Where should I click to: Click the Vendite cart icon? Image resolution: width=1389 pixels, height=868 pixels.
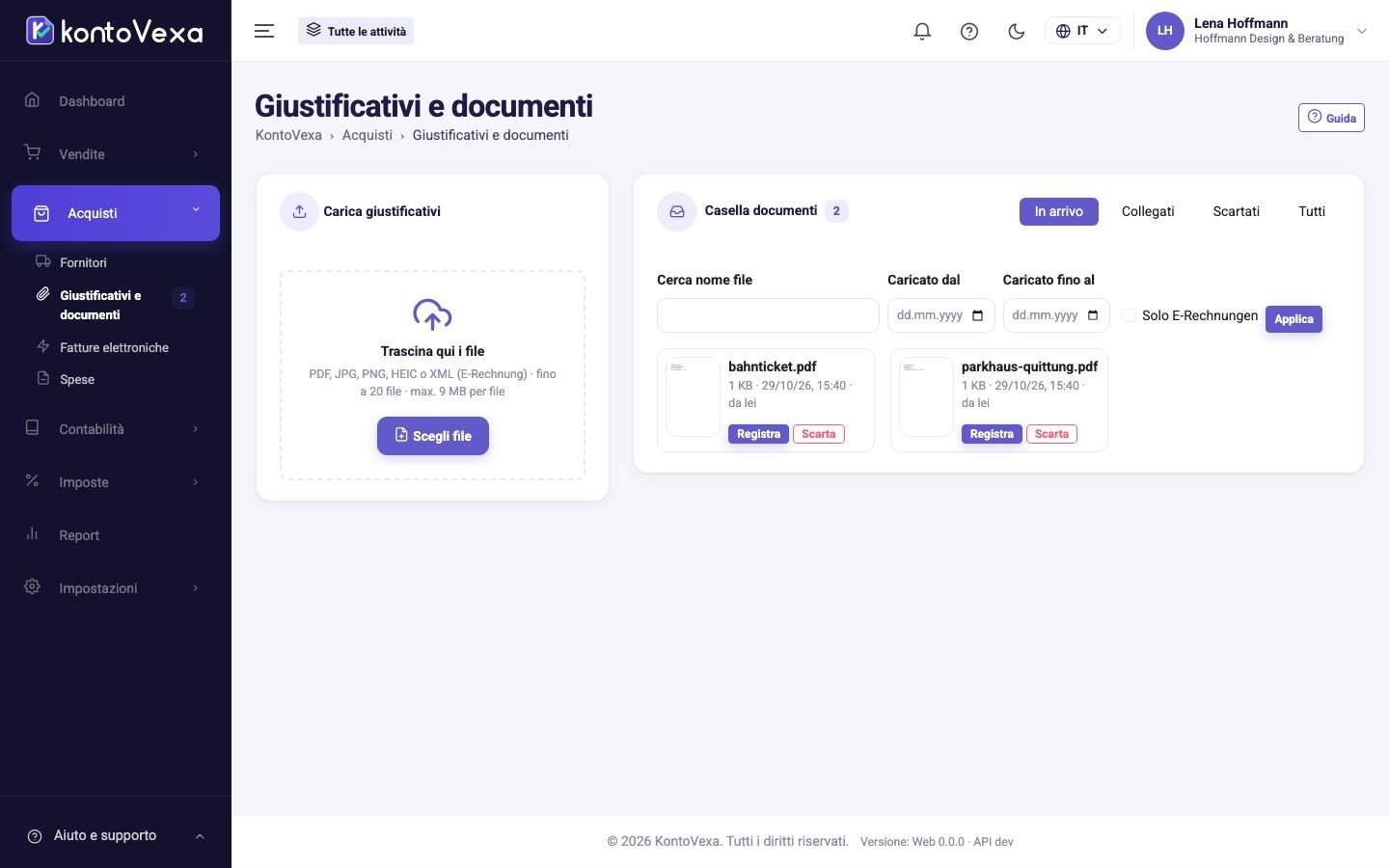[x=32, y=152]
